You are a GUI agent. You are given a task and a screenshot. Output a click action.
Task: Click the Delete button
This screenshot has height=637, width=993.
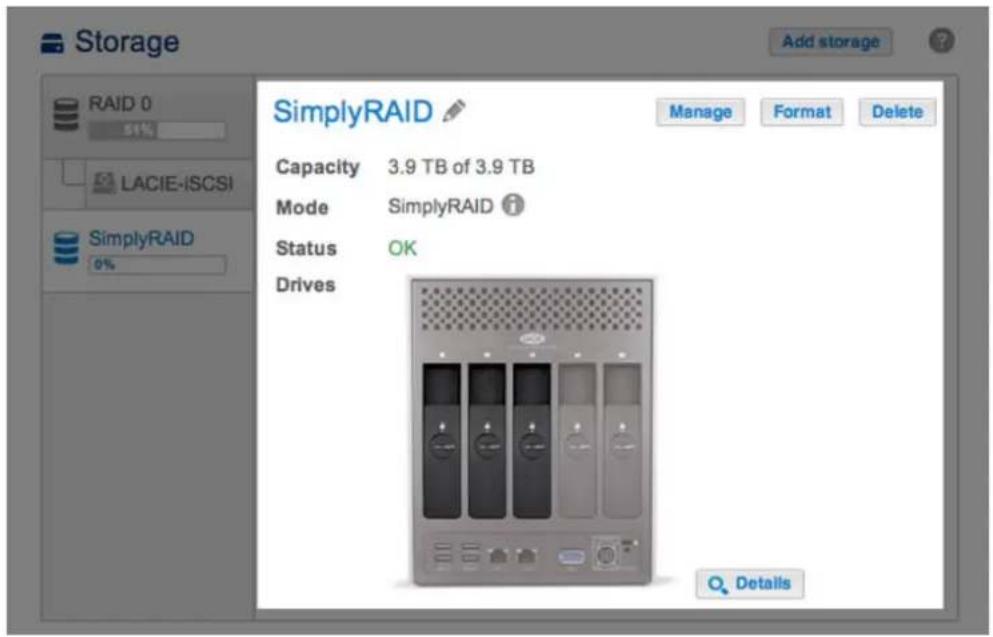(897, 112)
